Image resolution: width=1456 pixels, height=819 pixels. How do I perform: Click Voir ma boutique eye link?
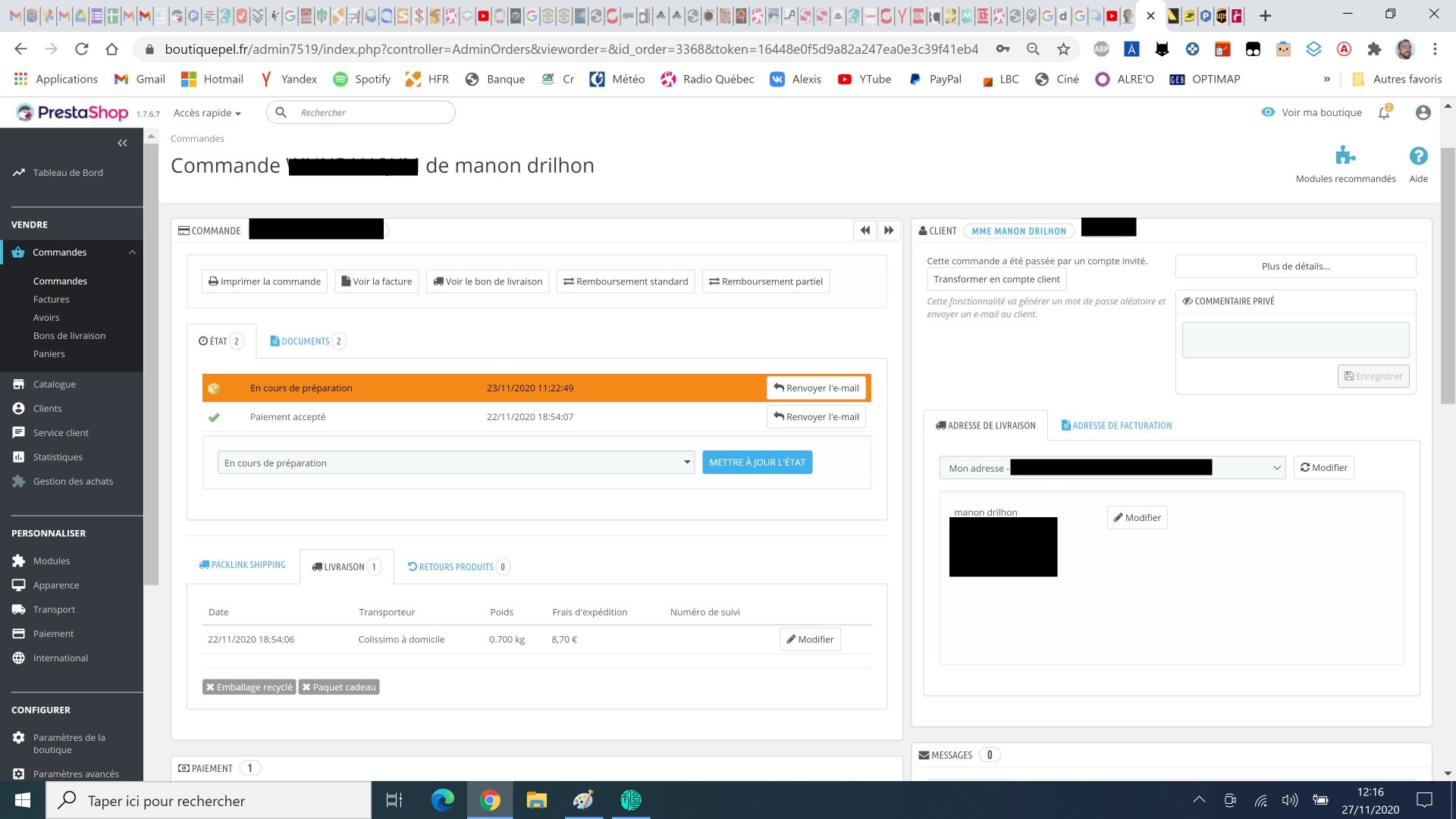1312,112
